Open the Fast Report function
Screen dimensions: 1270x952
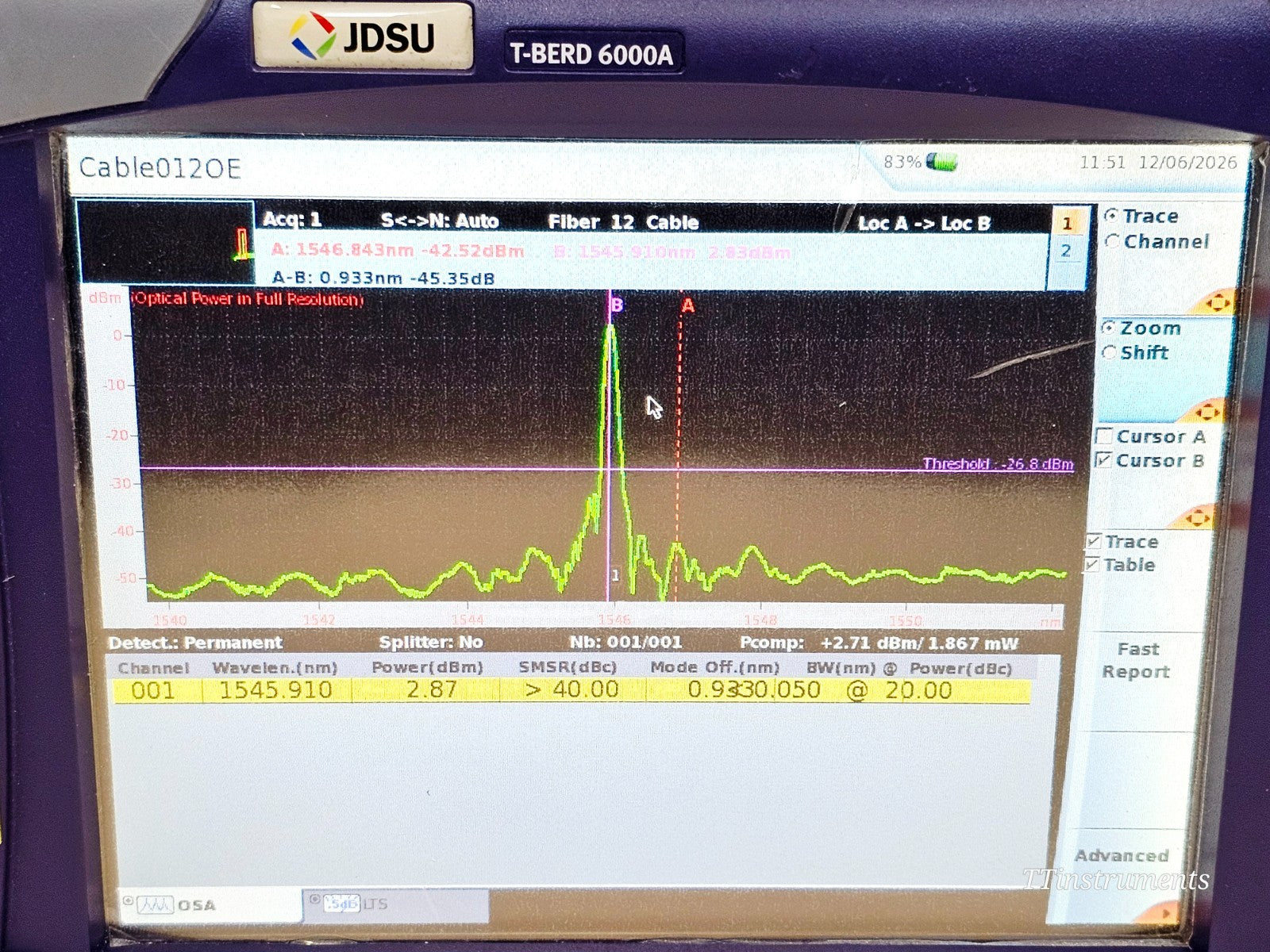[1137, 660]
